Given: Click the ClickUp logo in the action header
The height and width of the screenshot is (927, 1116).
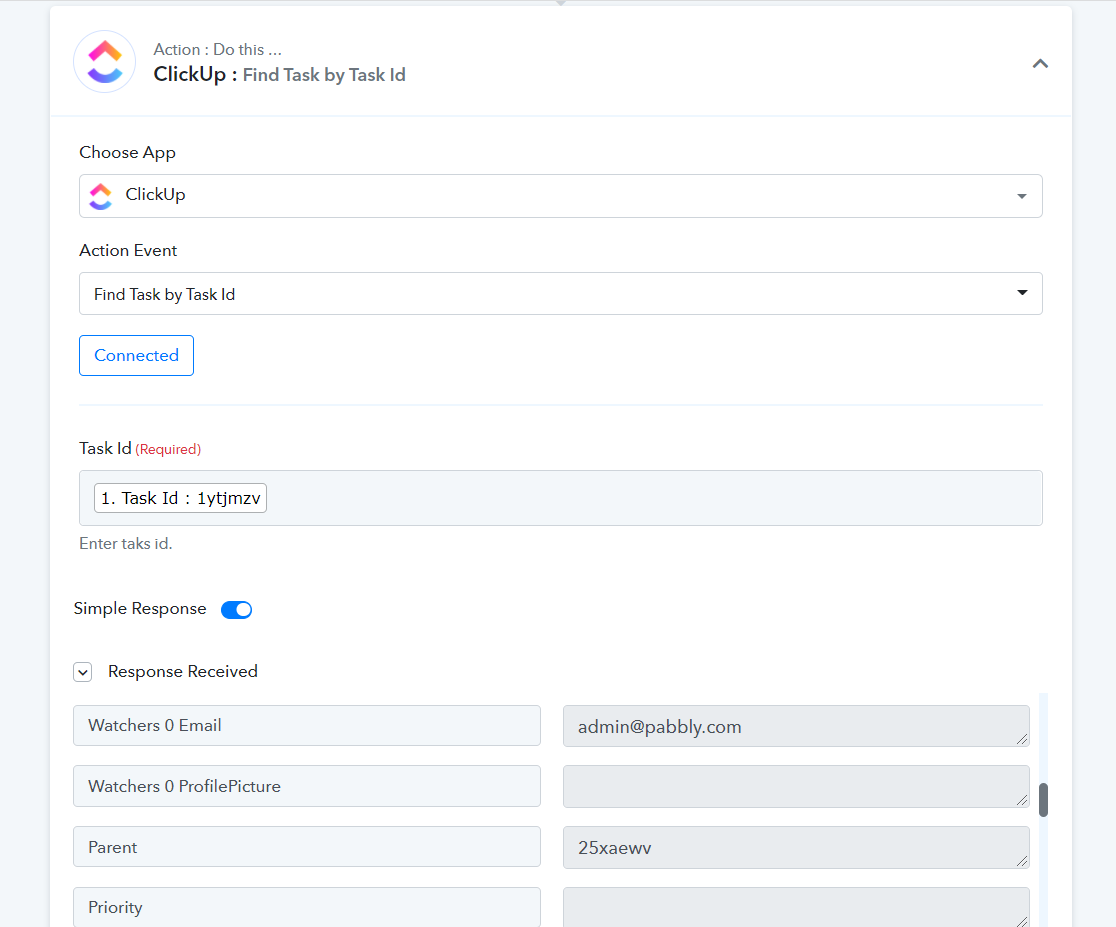Looking at the screenshot, I should (105, 62).
